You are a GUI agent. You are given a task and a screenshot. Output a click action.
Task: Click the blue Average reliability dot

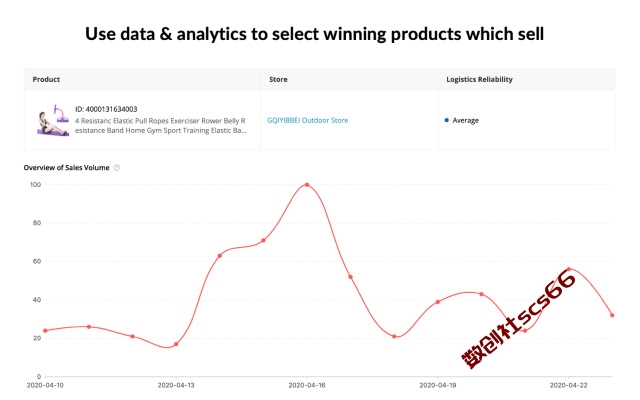pos(447,120)
